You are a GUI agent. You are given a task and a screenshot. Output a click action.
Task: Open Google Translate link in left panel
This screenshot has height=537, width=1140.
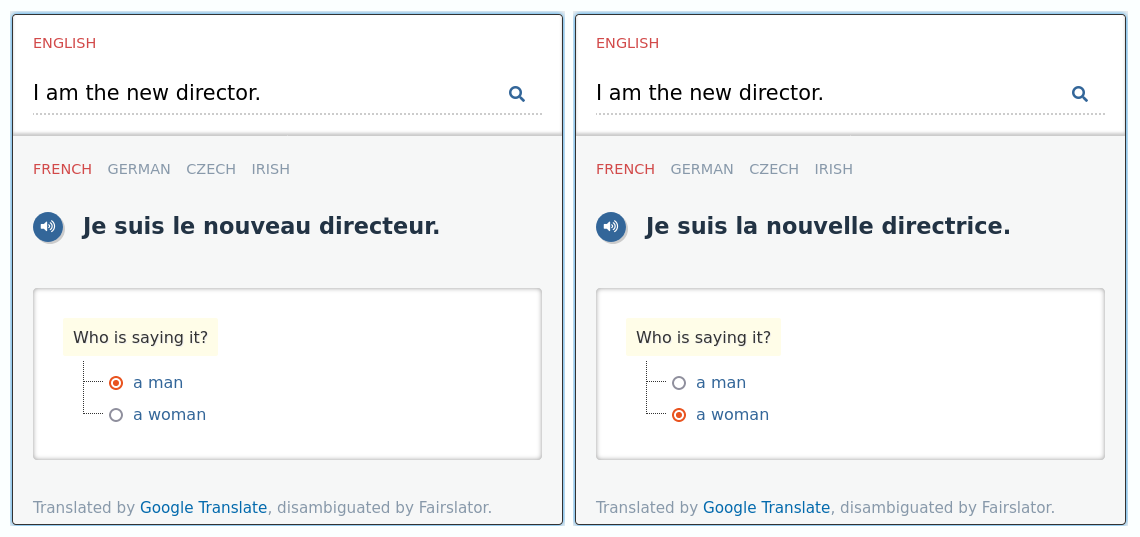coord(203,508)
